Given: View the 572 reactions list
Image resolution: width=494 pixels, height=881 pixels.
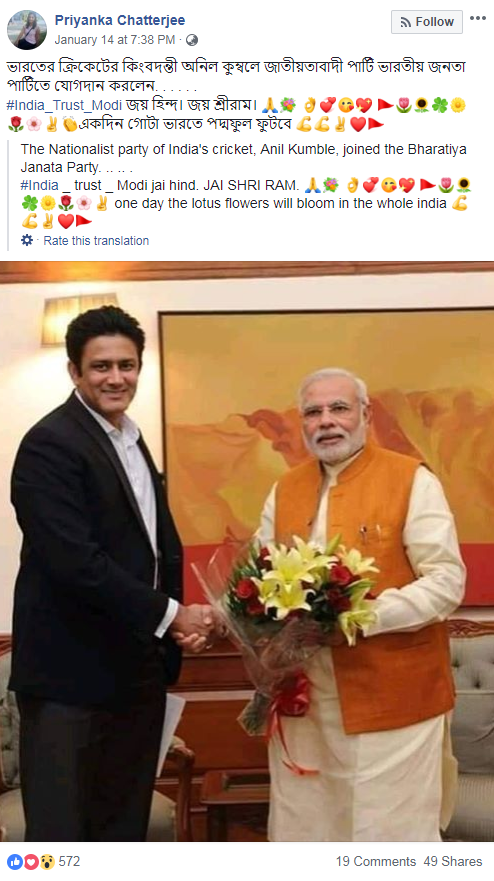Looking at the screenshot, I should click(x=70, y=861).
